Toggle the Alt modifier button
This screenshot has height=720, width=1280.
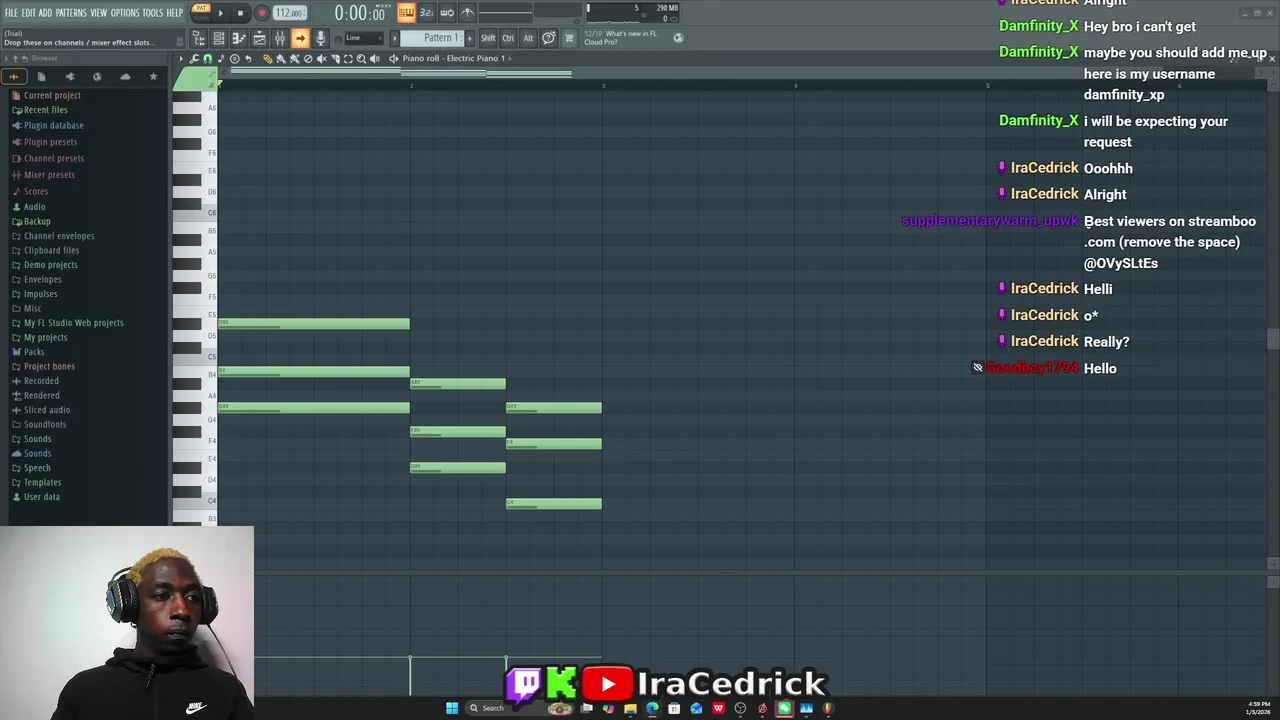528,38
